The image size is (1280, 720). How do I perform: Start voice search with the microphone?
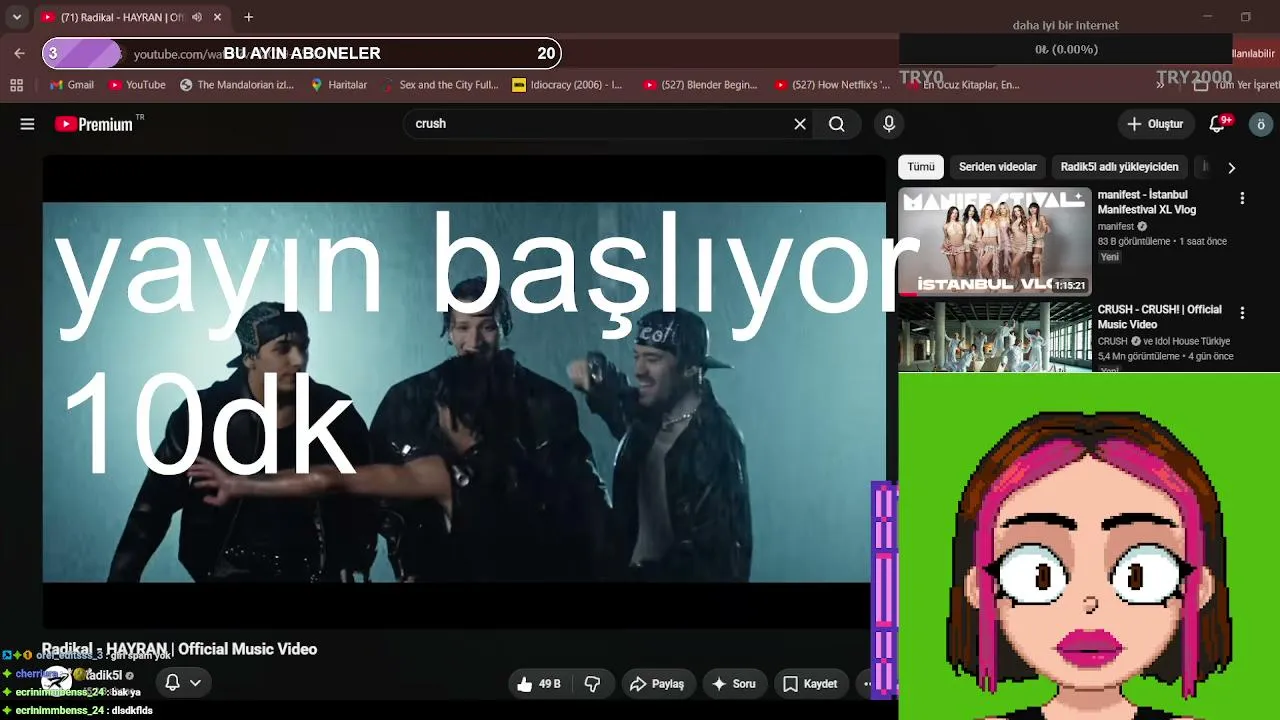click(x=889, y=124)
